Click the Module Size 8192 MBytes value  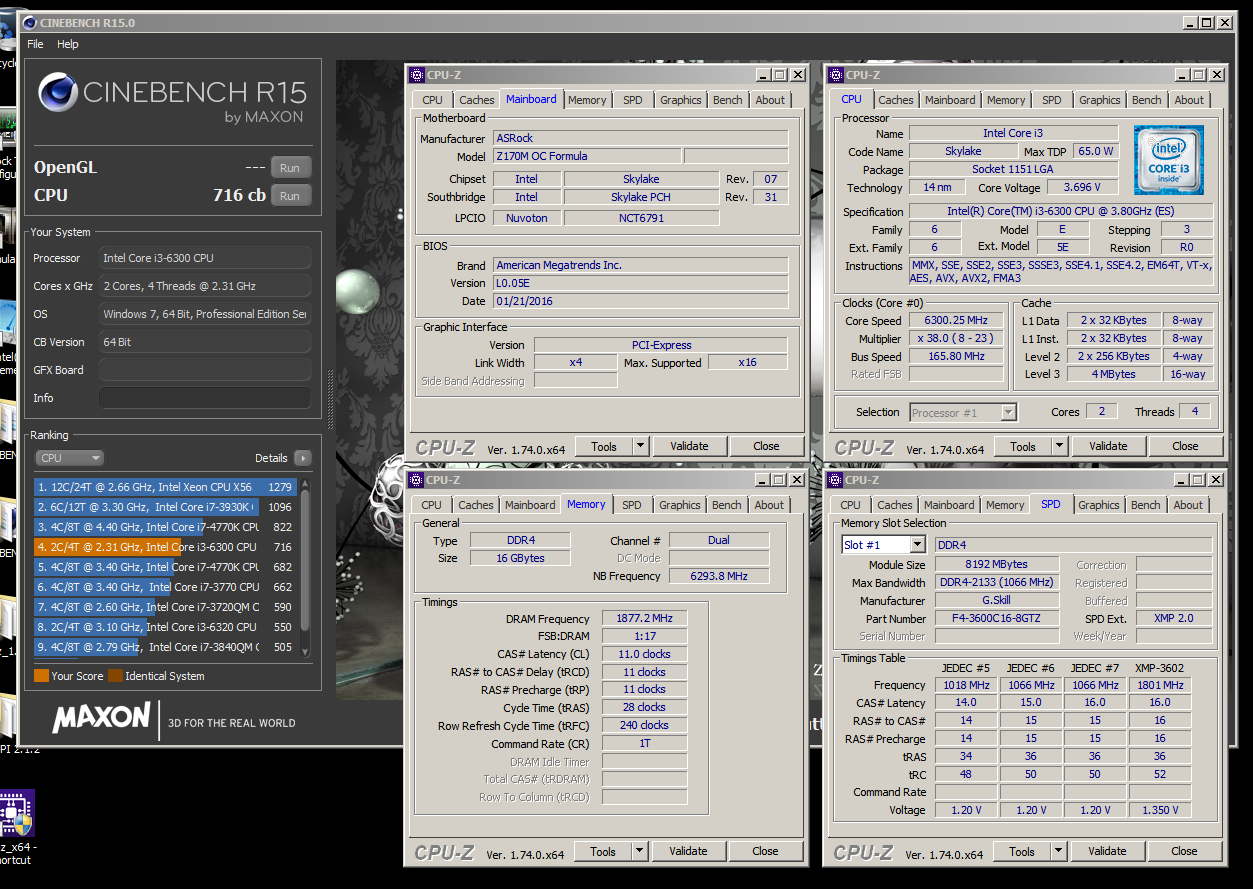tap(996, 564)
